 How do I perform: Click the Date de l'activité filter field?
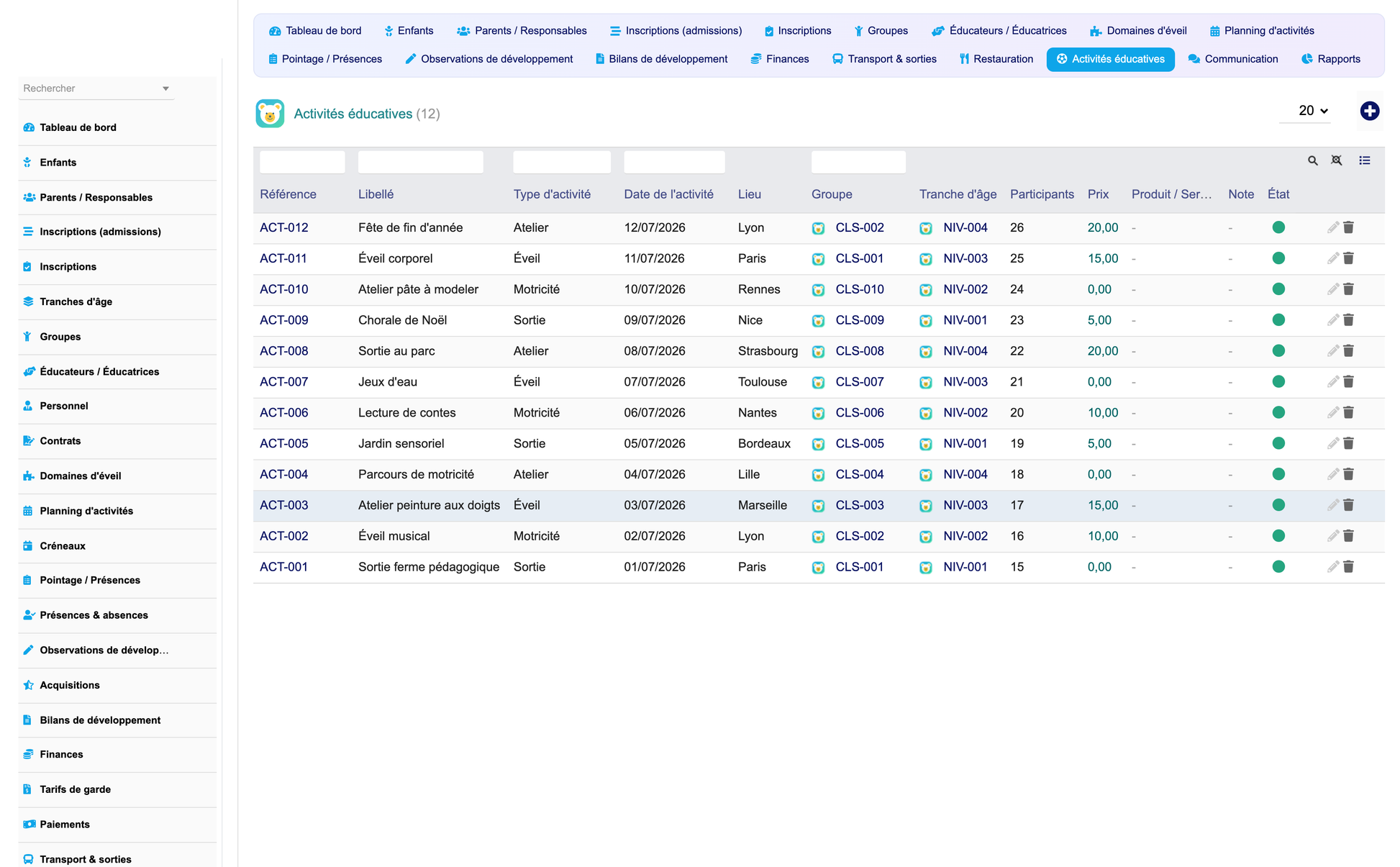pos(674,162)
